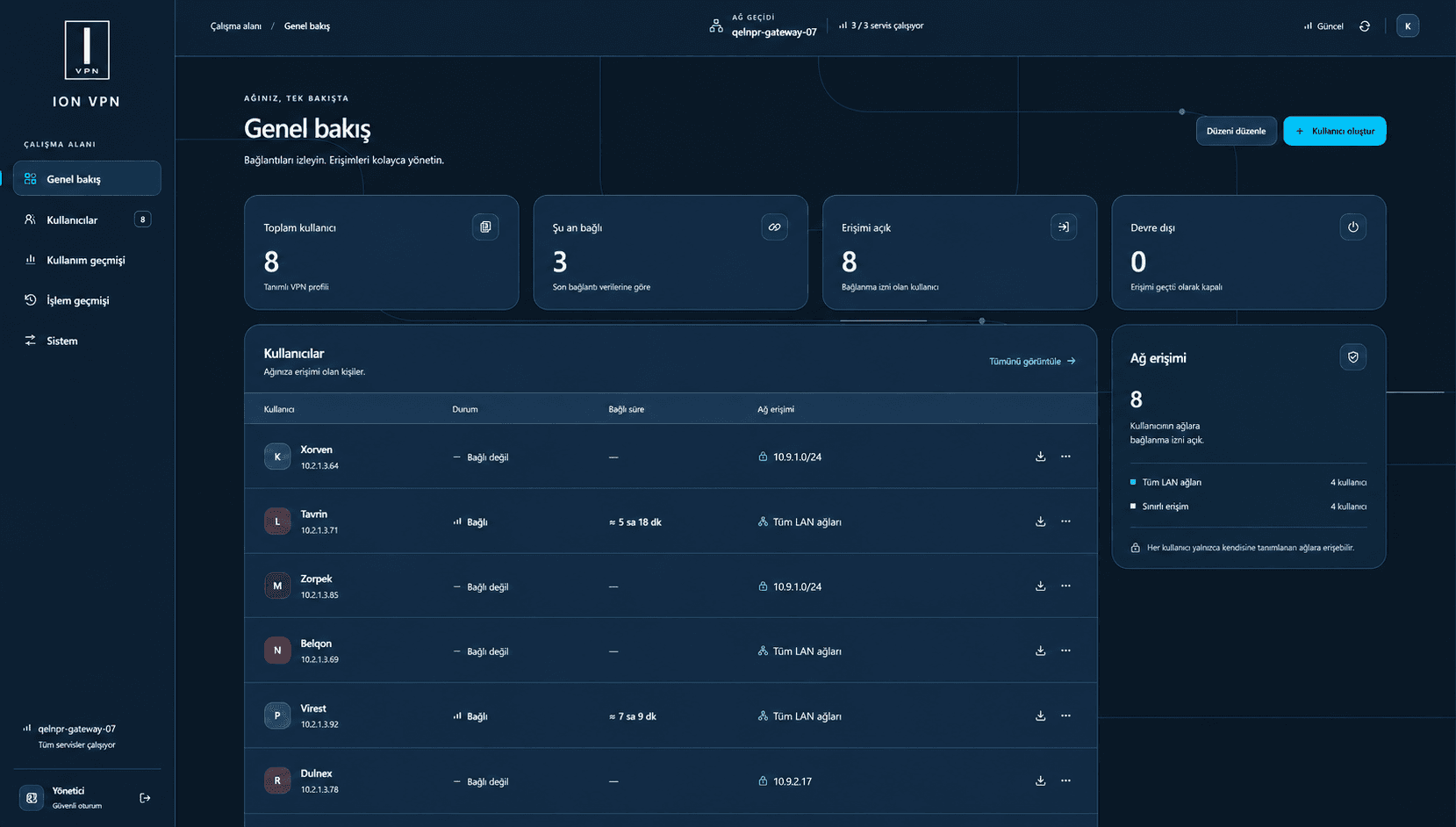Download Xorven's VPN profile
The height and width of the screenshot is (827, 1456).
(x=1040, y=457)
